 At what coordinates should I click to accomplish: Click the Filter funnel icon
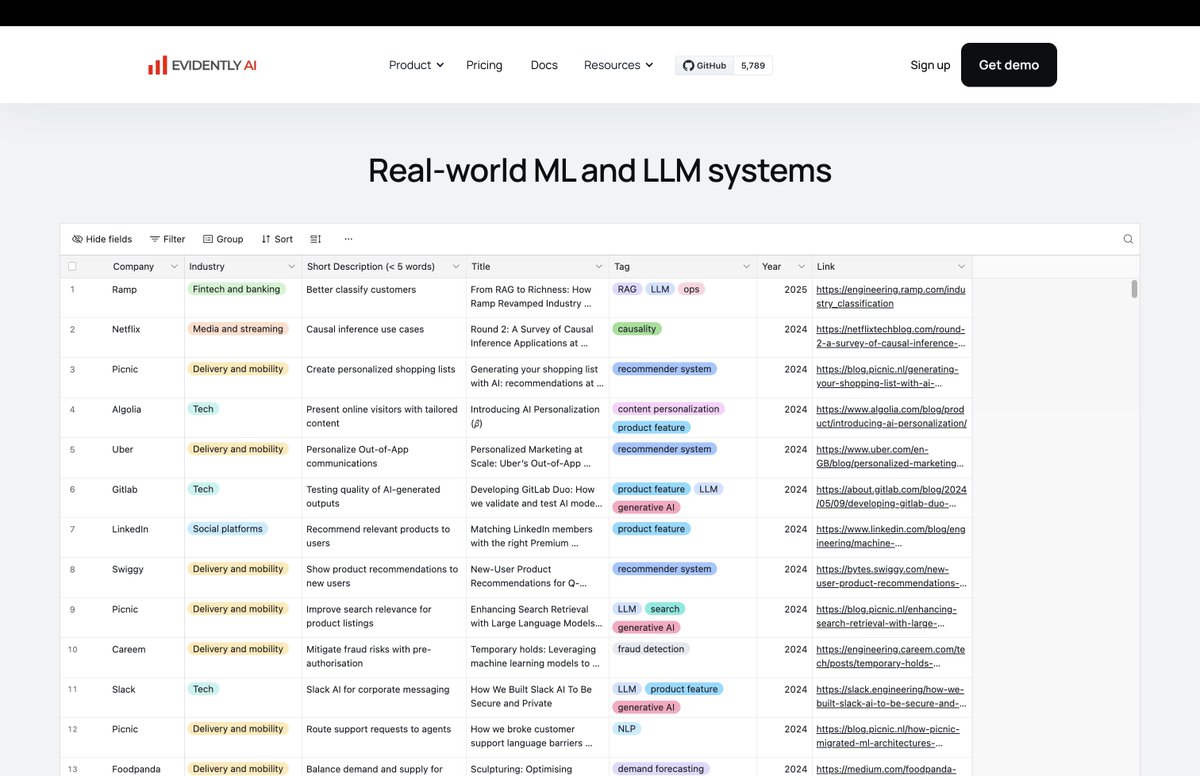click(x=155, y=239)
